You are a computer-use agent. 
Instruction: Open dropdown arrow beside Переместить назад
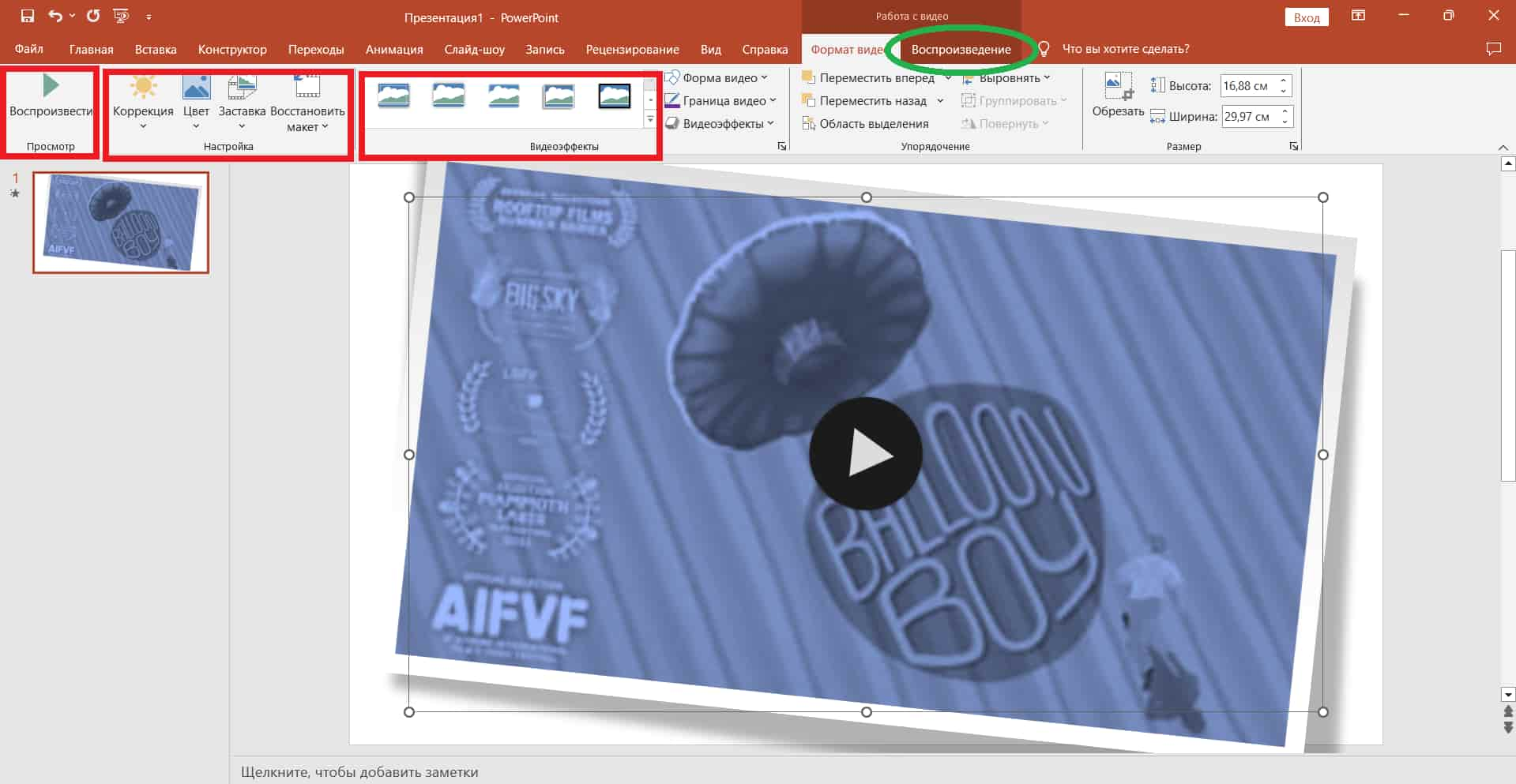[x=940, y=100]
